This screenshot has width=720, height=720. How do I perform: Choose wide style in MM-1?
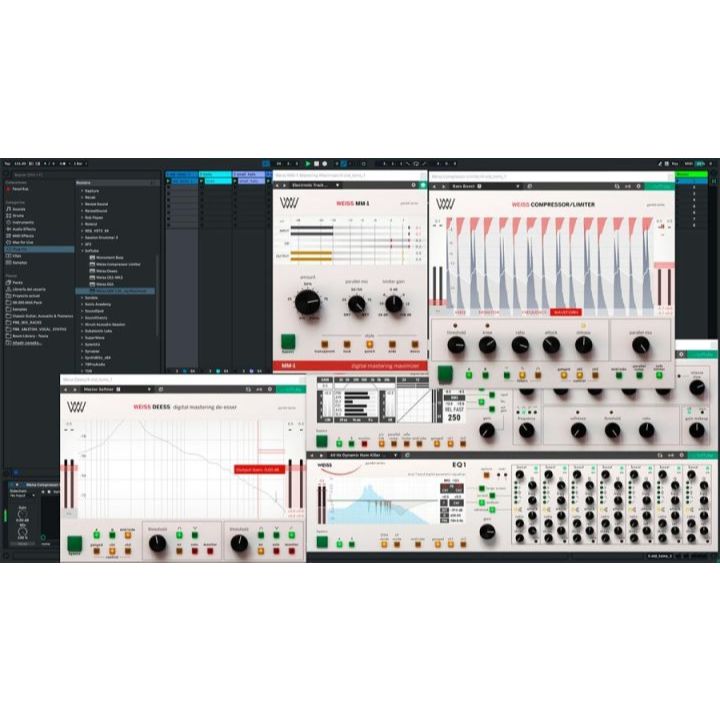[392, 344]
